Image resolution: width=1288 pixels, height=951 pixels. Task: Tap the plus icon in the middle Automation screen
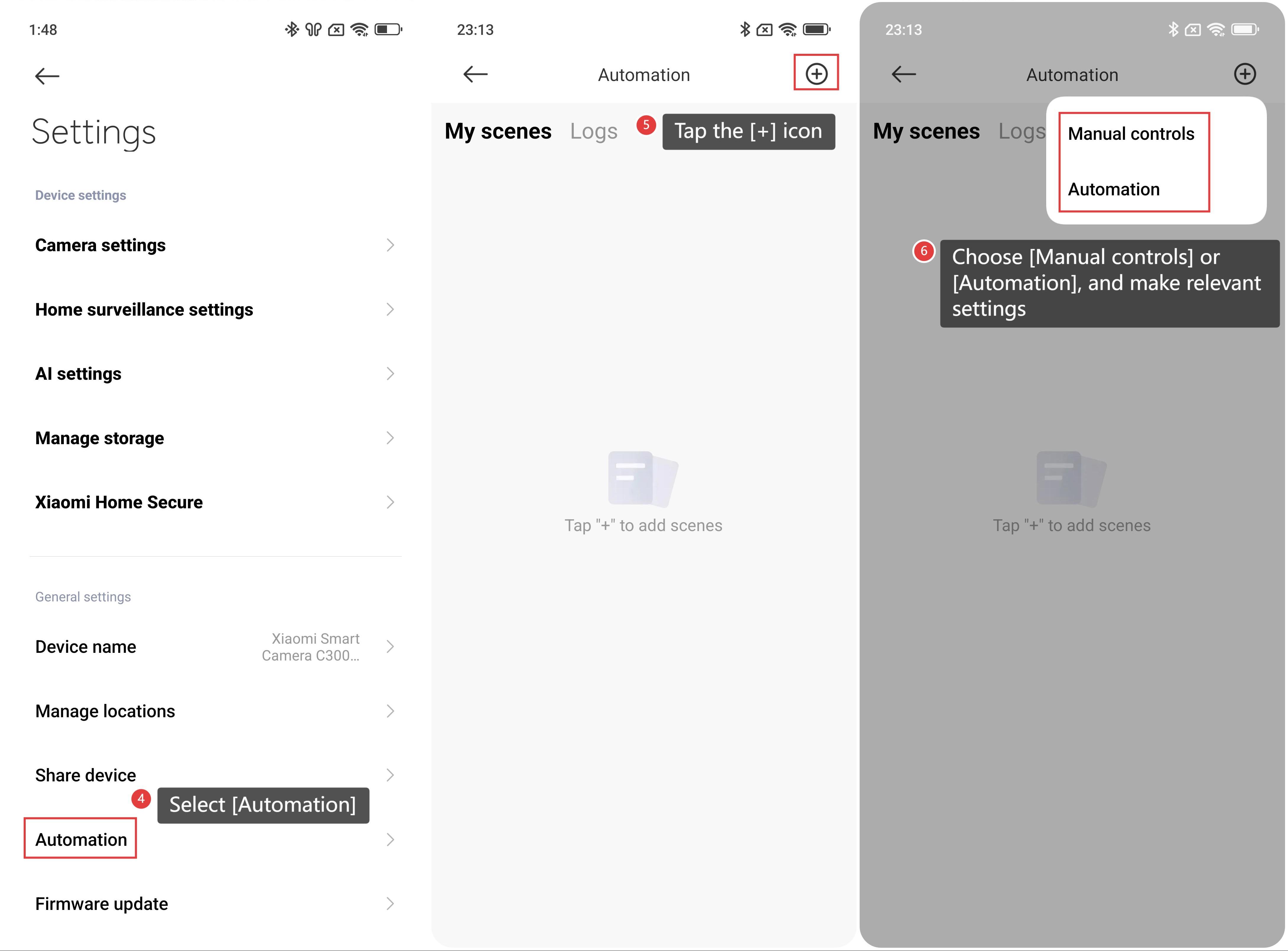tap(816, 74)
